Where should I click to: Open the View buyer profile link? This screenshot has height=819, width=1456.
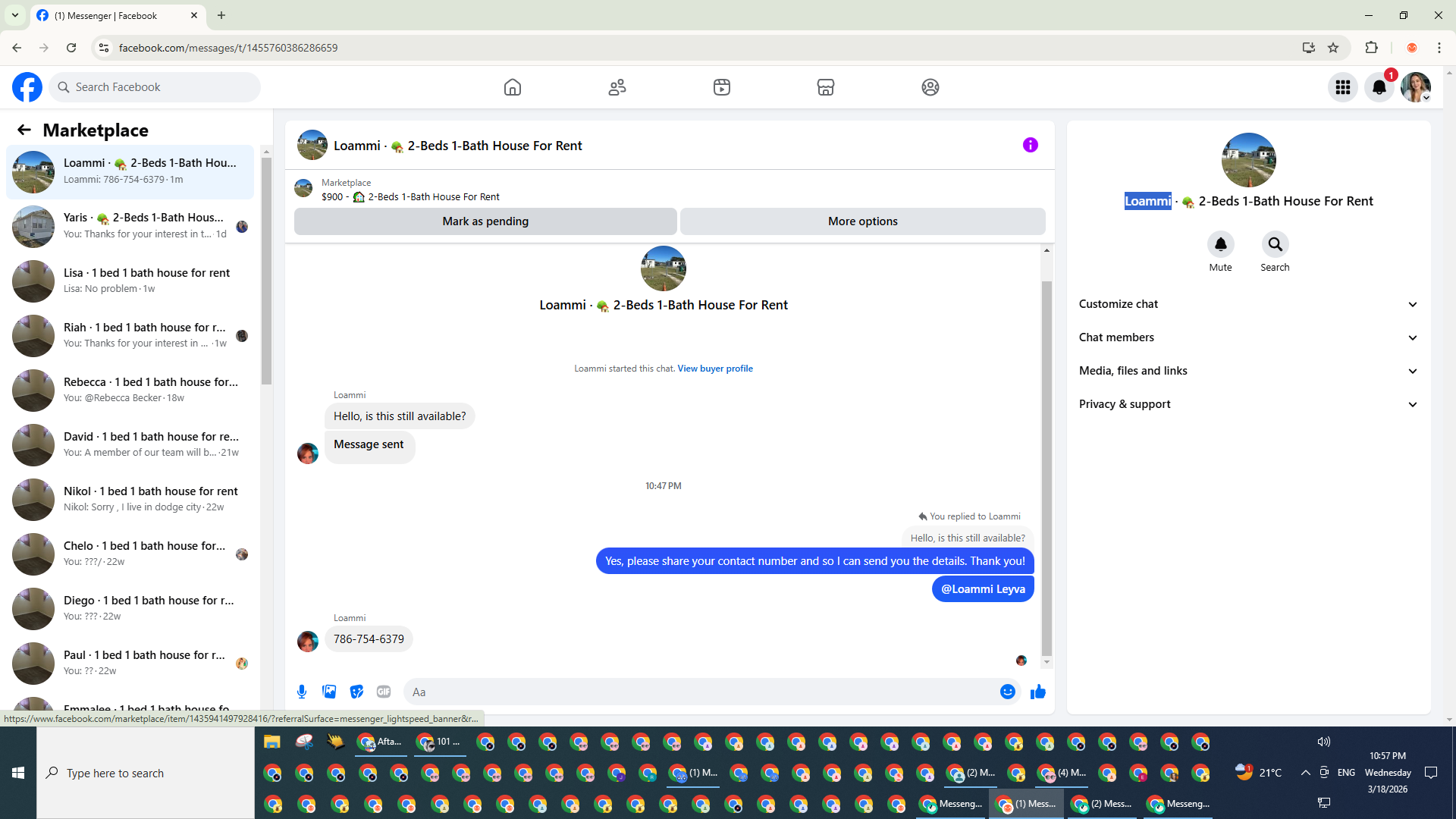(714, 369)
